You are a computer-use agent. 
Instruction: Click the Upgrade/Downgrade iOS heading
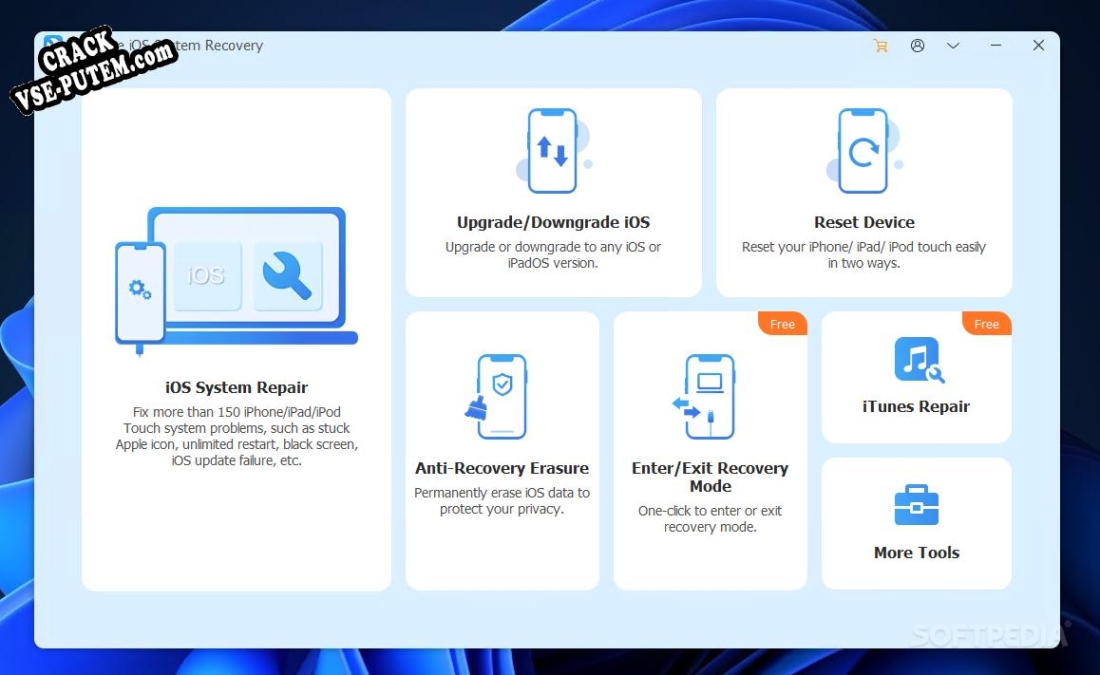[554, 222]
